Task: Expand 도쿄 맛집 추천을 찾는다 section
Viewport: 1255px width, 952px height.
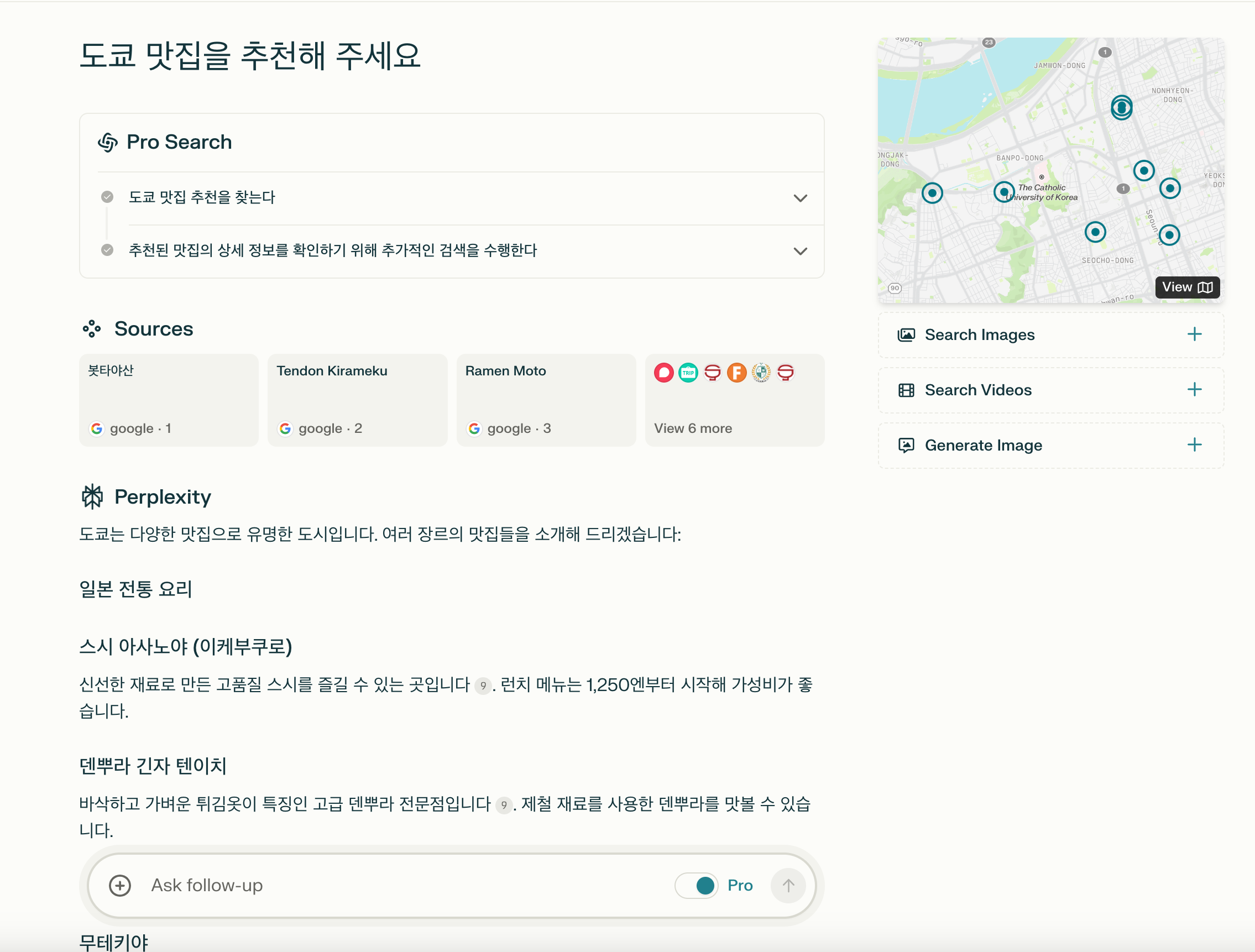Action: pos(801,198)
